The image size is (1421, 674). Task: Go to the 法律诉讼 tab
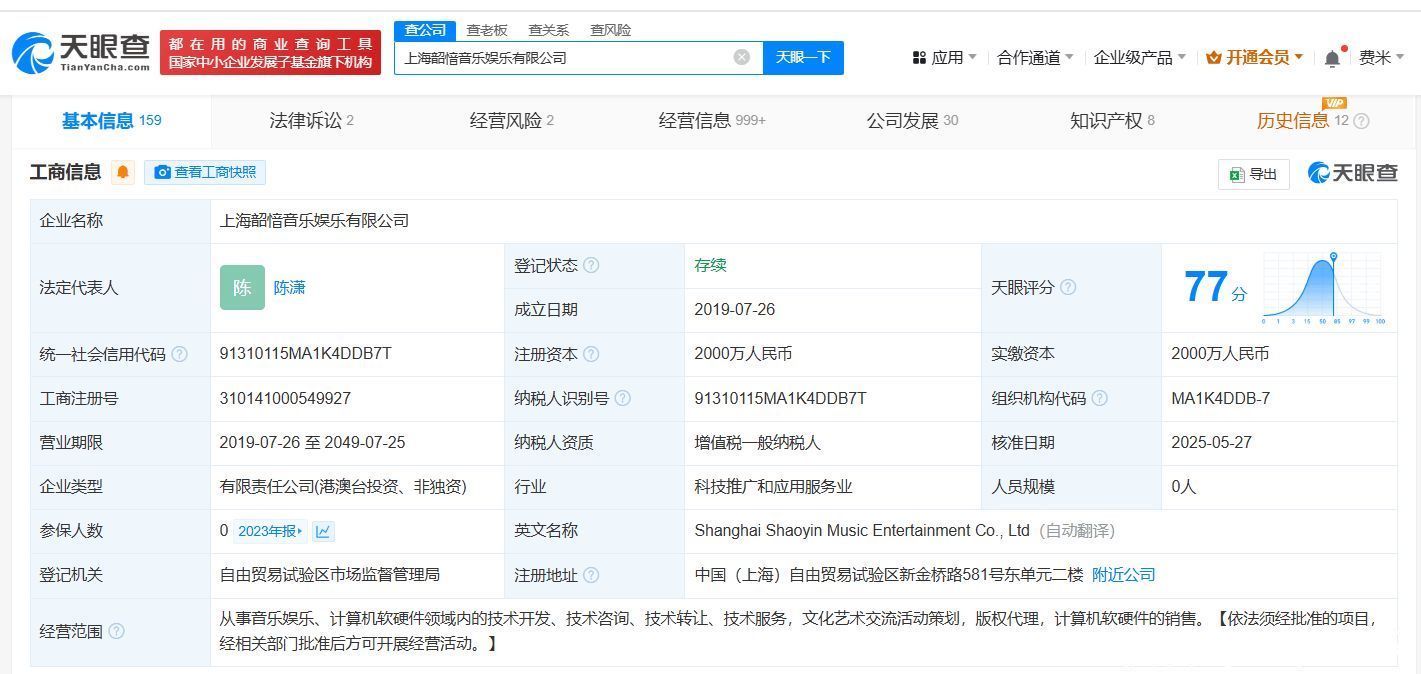pos(311,121)
